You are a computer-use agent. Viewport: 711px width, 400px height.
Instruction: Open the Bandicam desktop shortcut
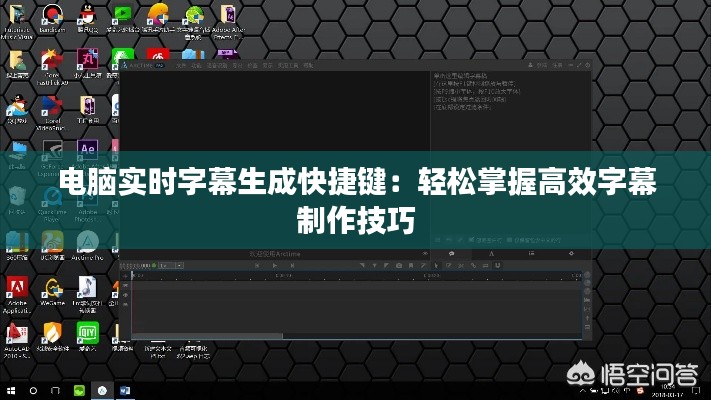[x=51, y=17]
